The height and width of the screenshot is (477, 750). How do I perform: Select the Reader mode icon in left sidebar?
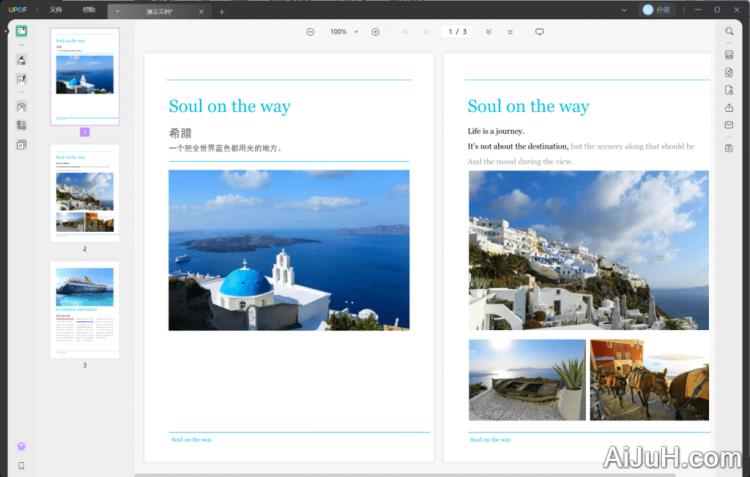21,31
